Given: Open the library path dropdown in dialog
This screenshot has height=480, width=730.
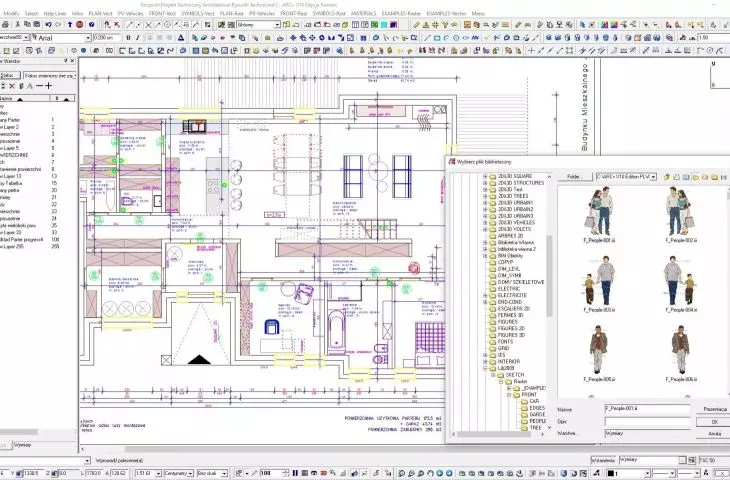Looking at the screenshot, I should 654,177.
